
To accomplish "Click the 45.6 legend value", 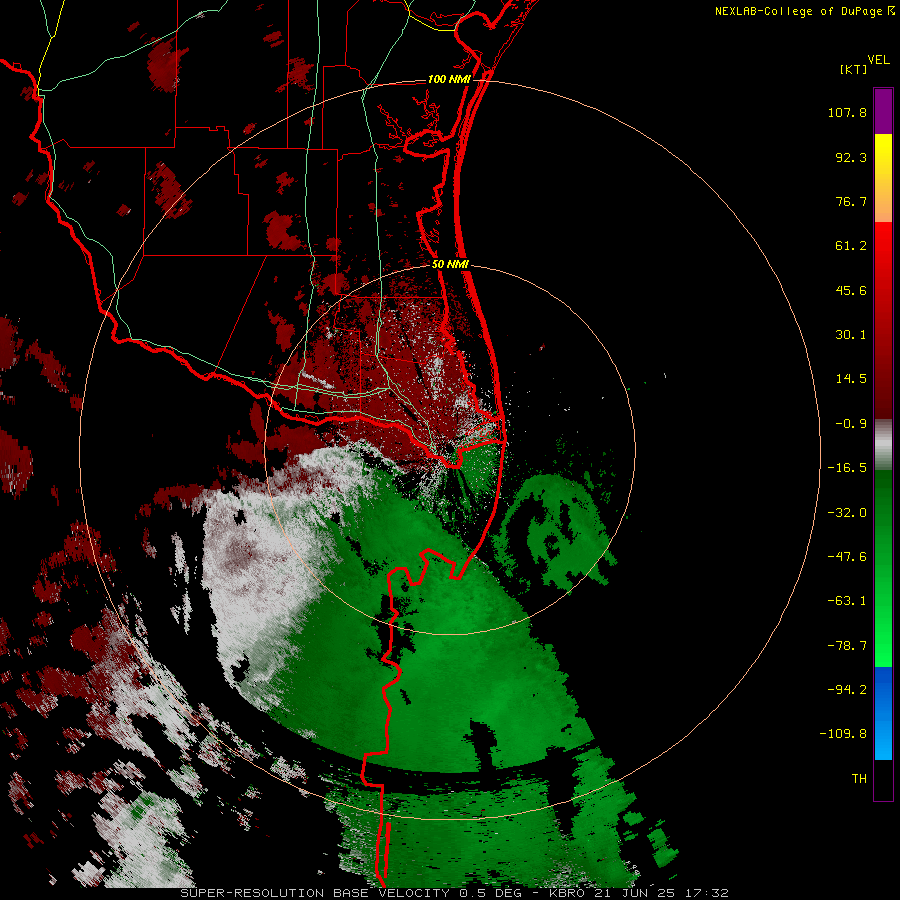I will 851,290.
